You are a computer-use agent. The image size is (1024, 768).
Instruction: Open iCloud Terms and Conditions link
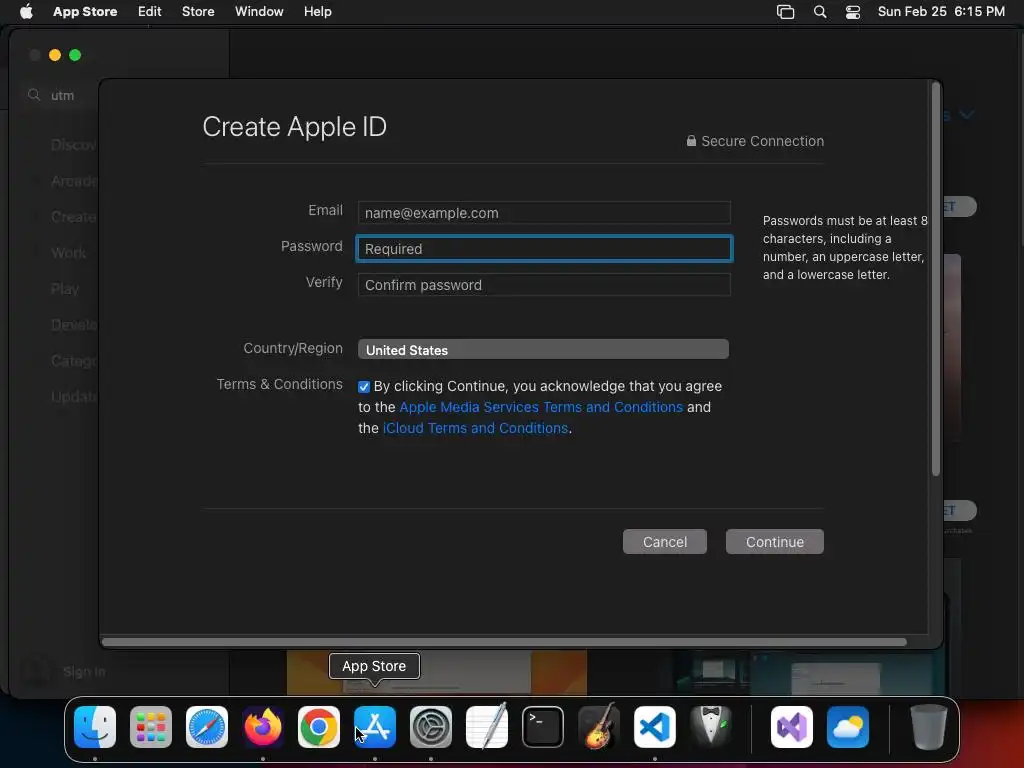[x=475, y=428]
